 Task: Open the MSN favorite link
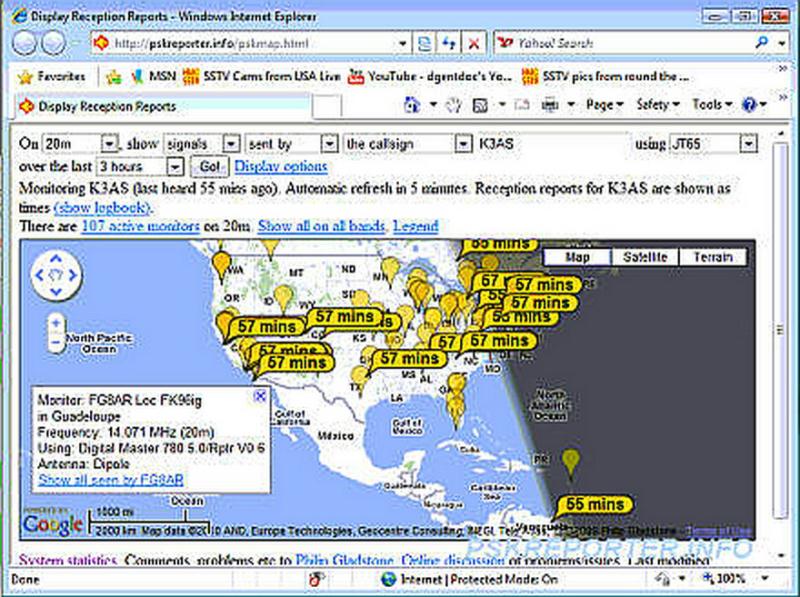153,77
